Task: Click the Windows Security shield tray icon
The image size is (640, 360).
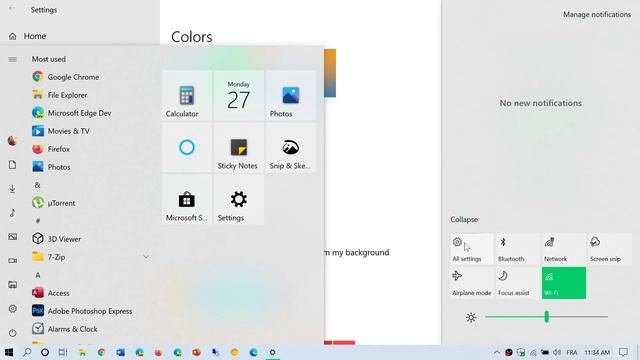Action: click(x=521, y=352)
